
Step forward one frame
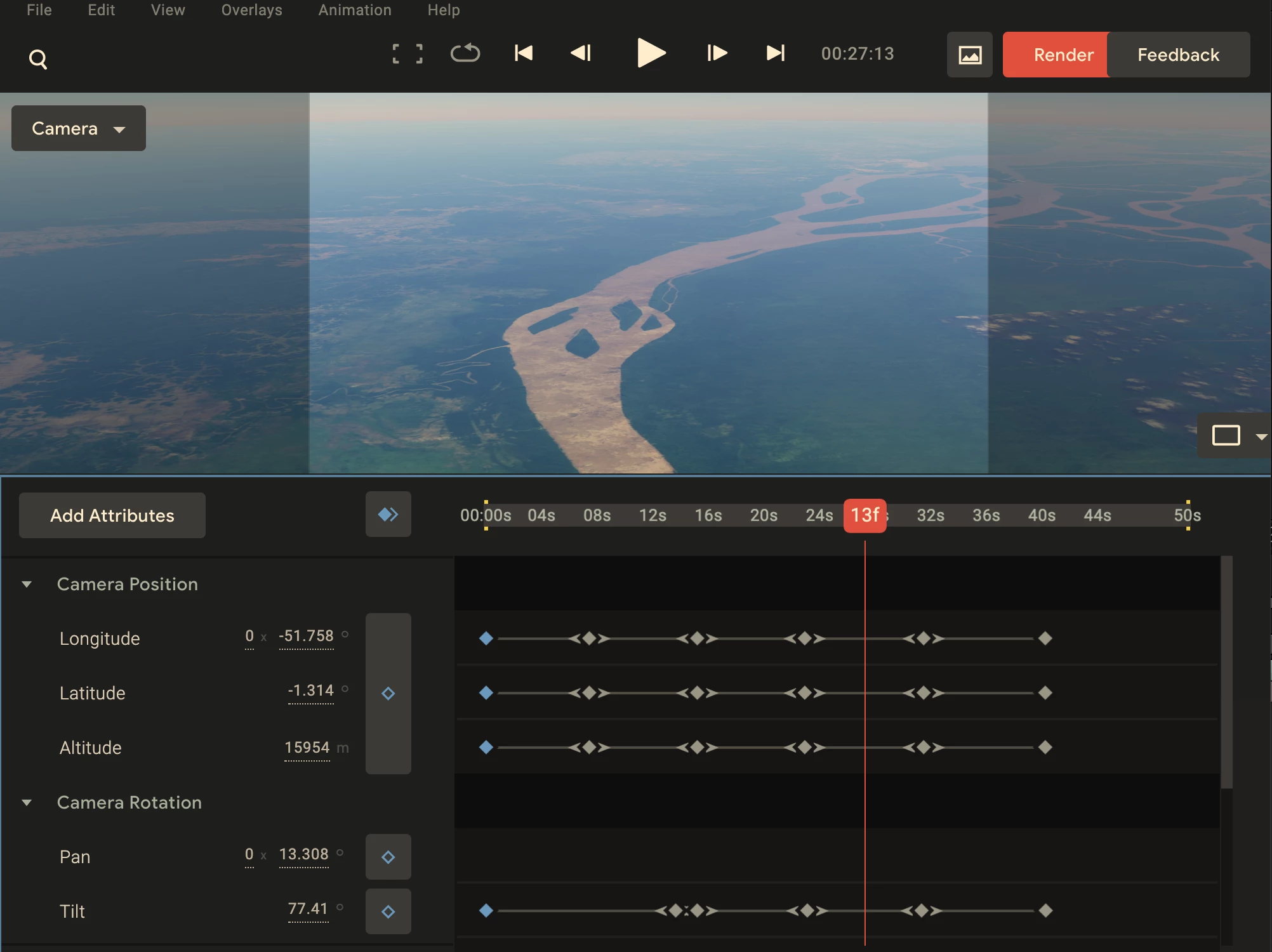(x=717, y=53)
